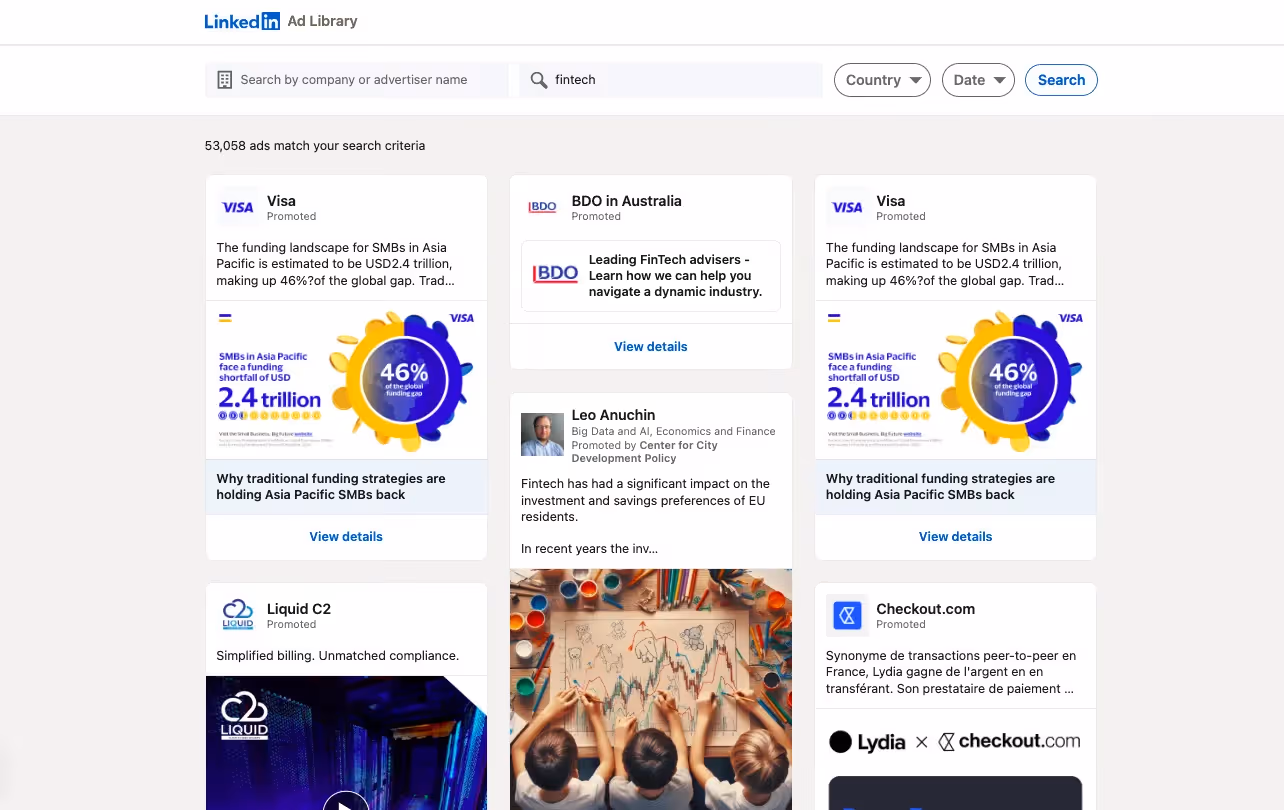This screenshot has width=1284, height=810.
Task: Click the building icon in company search
Action: point(224,80)
